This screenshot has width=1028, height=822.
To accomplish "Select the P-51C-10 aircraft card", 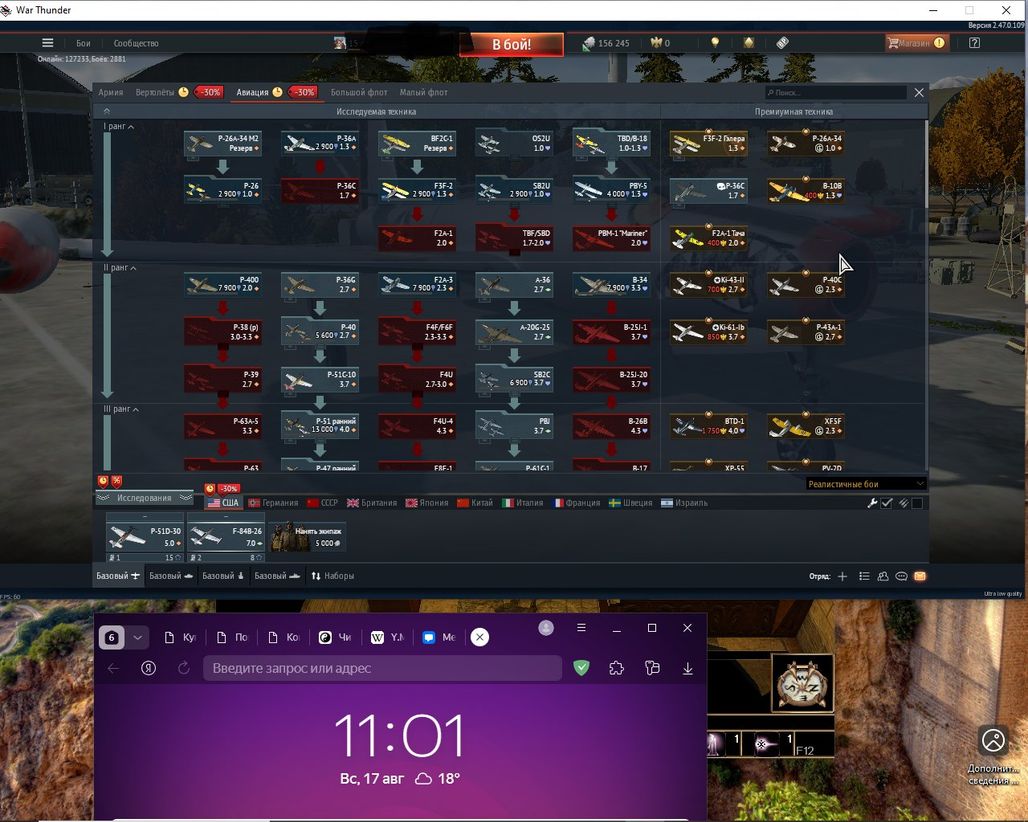I will [320, 380].
